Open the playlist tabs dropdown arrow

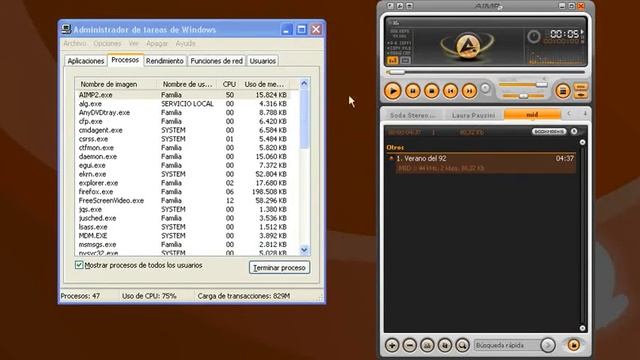tap(585, 114)
